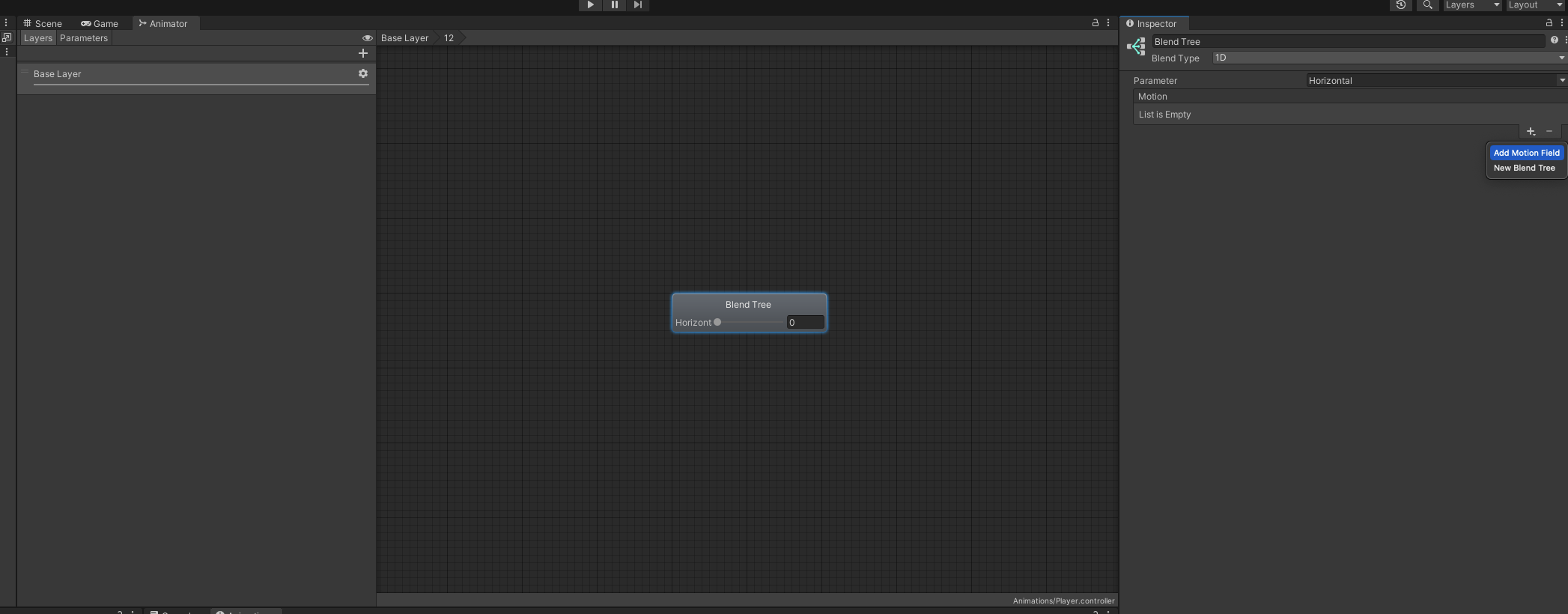Image resolution: width=1568 pixels, height=614 pixels.
Task: Toggle the Animator side panel eye icon
Action: [x=367, y=38]
